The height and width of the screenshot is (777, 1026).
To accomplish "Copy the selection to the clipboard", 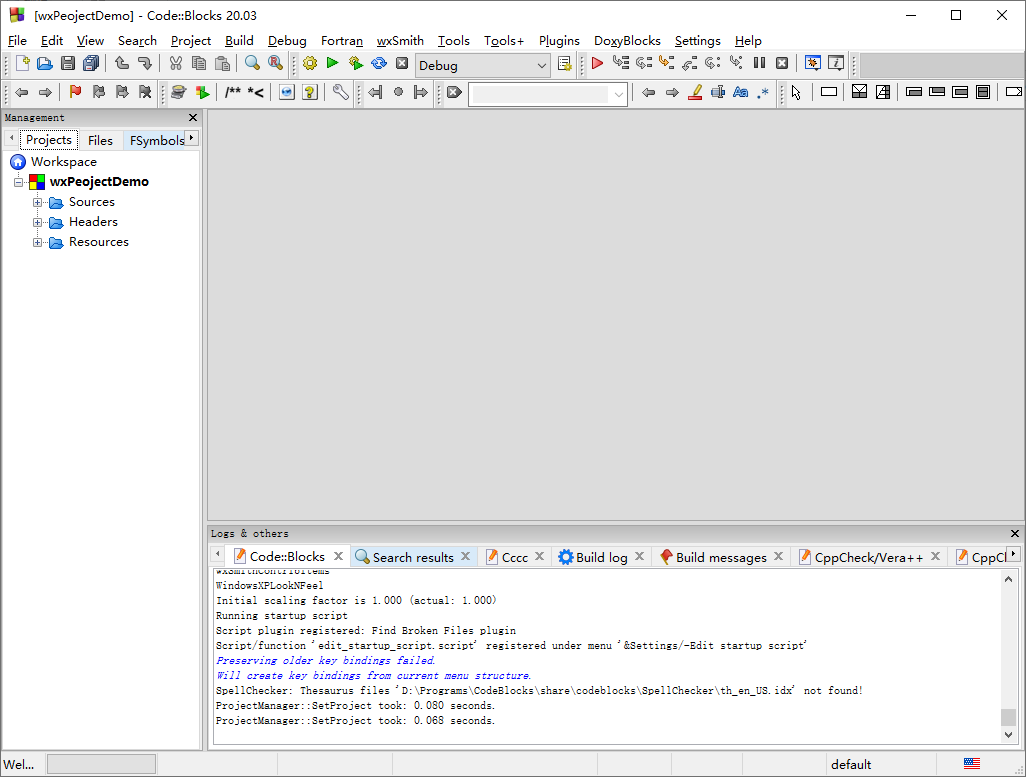I will tap(199, 63).
